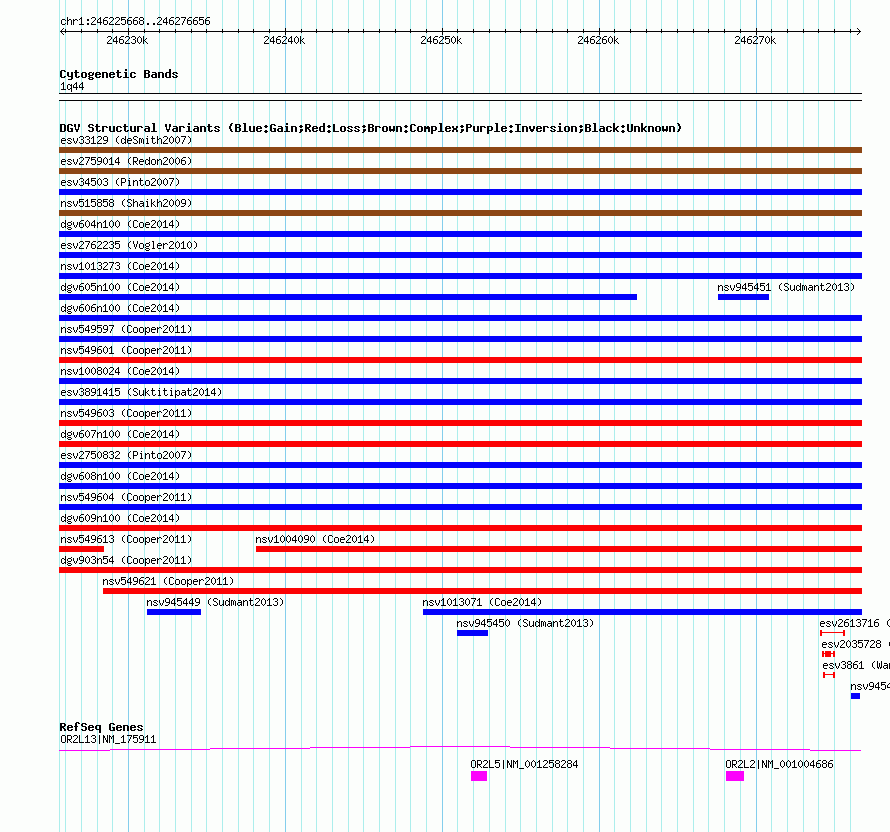Select the nsv1004090 (Coe2014) label
This screenshot has width=890, height=832.
(315, 539)
